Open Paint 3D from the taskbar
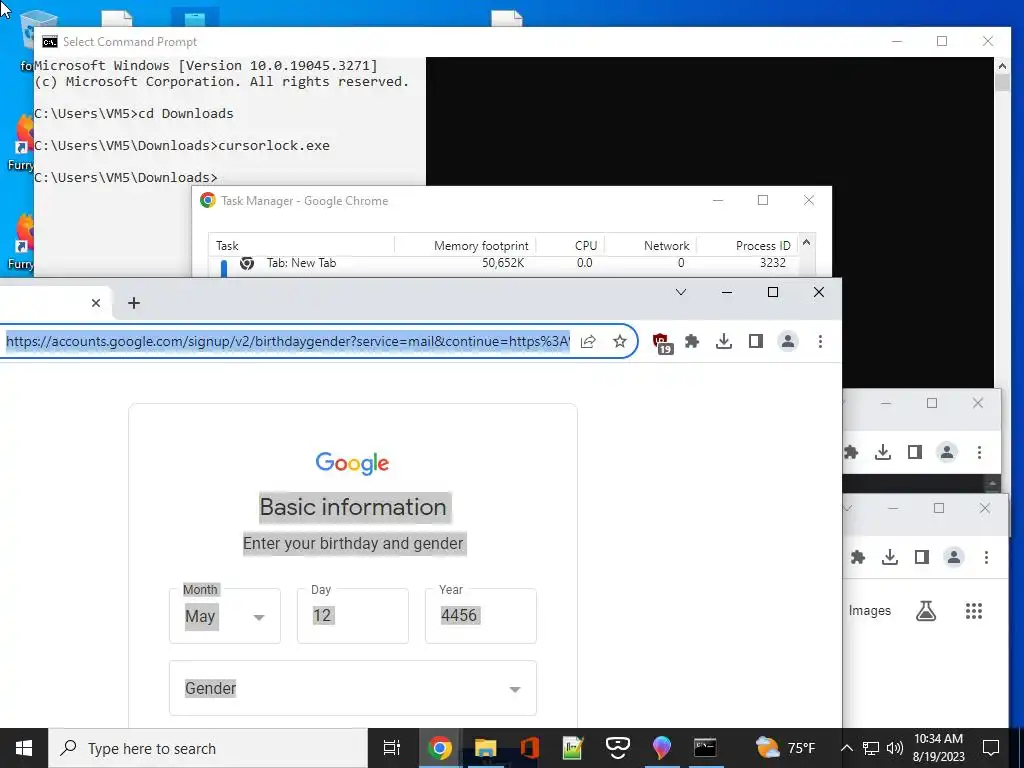 tap(662, 748)
